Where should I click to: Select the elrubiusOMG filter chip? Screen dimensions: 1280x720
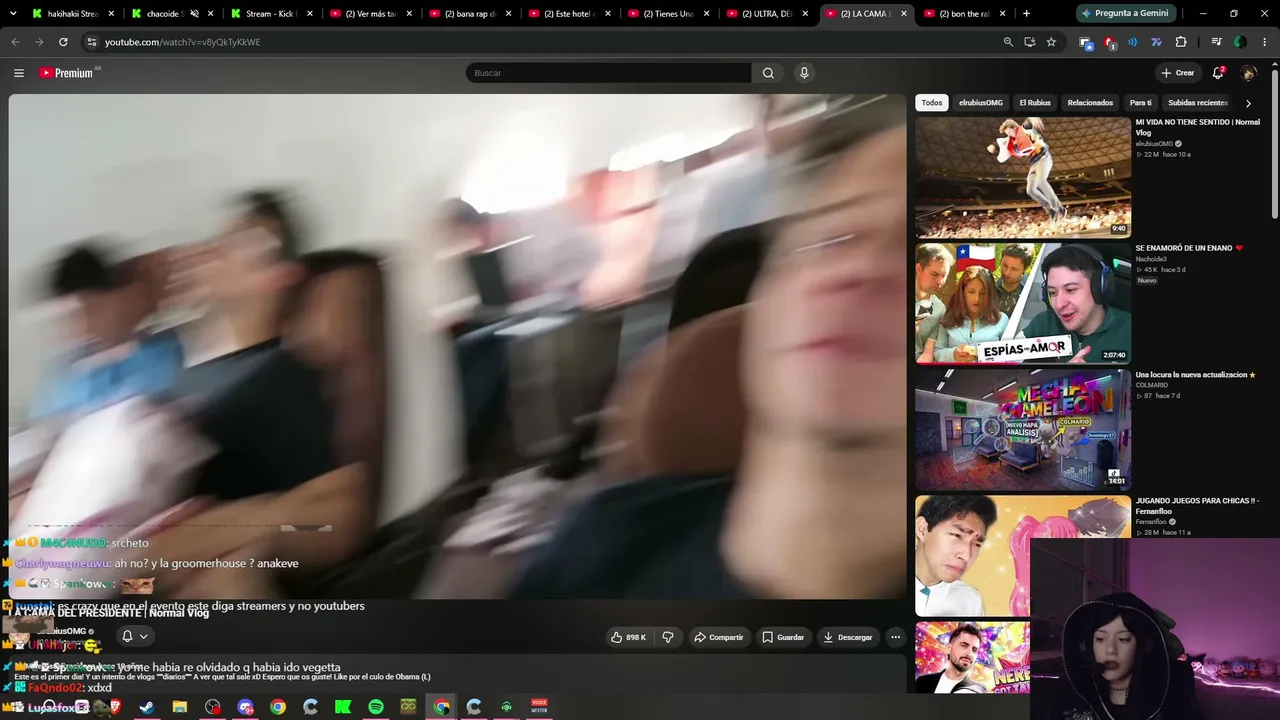tap(981, 103)
